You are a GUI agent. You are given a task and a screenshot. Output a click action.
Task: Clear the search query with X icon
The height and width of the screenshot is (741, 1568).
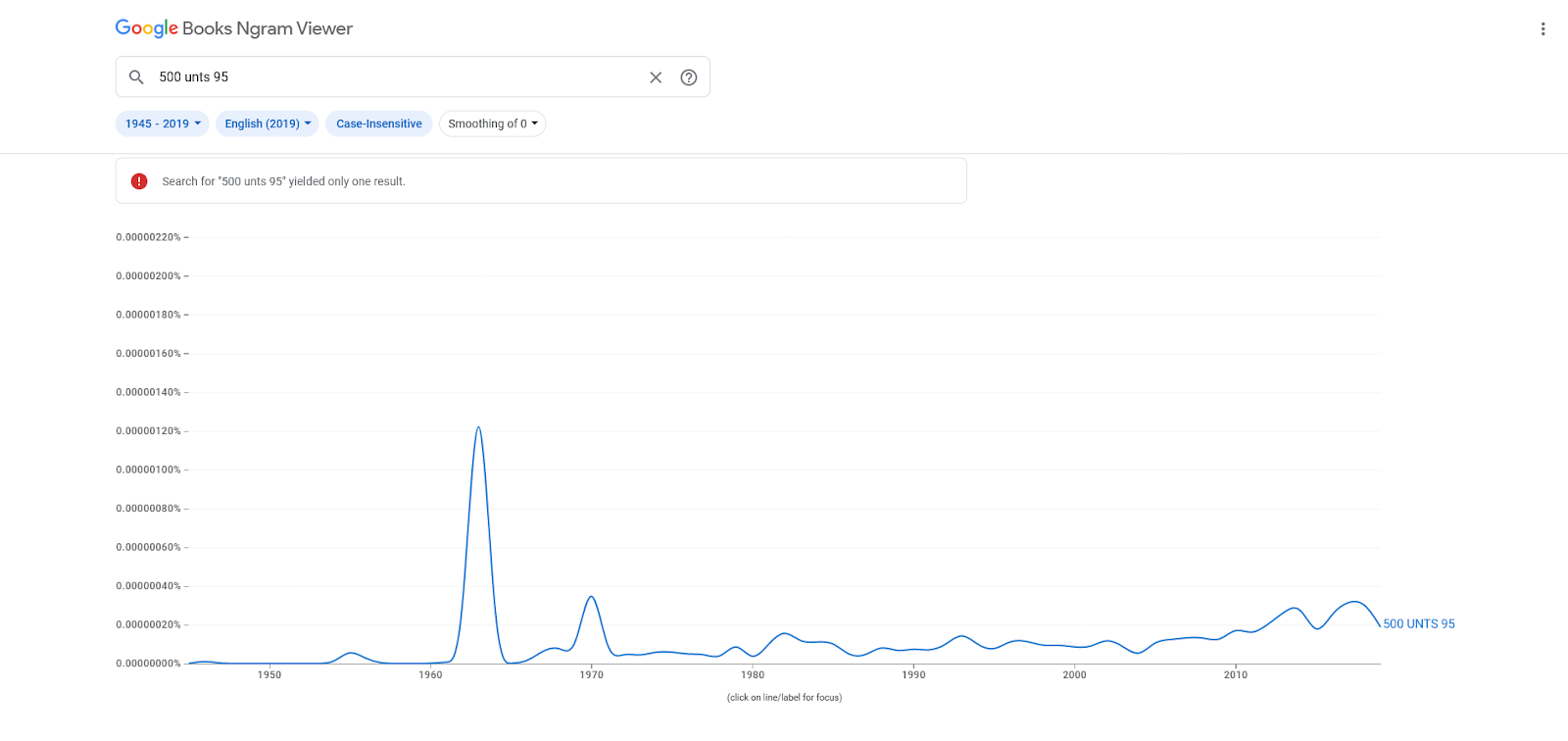pyautogui.click(x=656, y=77)
